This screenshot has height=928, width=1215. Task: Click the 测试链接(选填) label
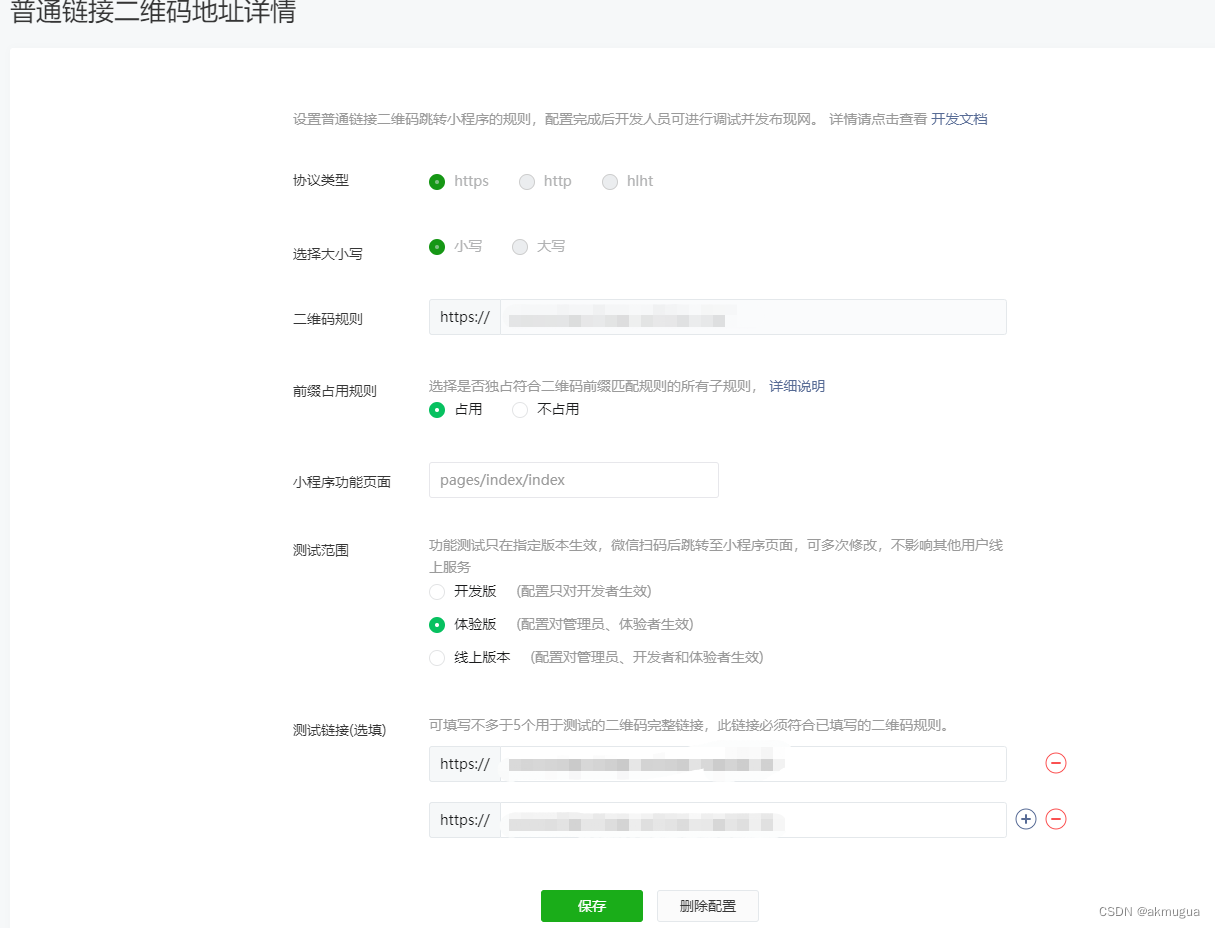point(340,730)
